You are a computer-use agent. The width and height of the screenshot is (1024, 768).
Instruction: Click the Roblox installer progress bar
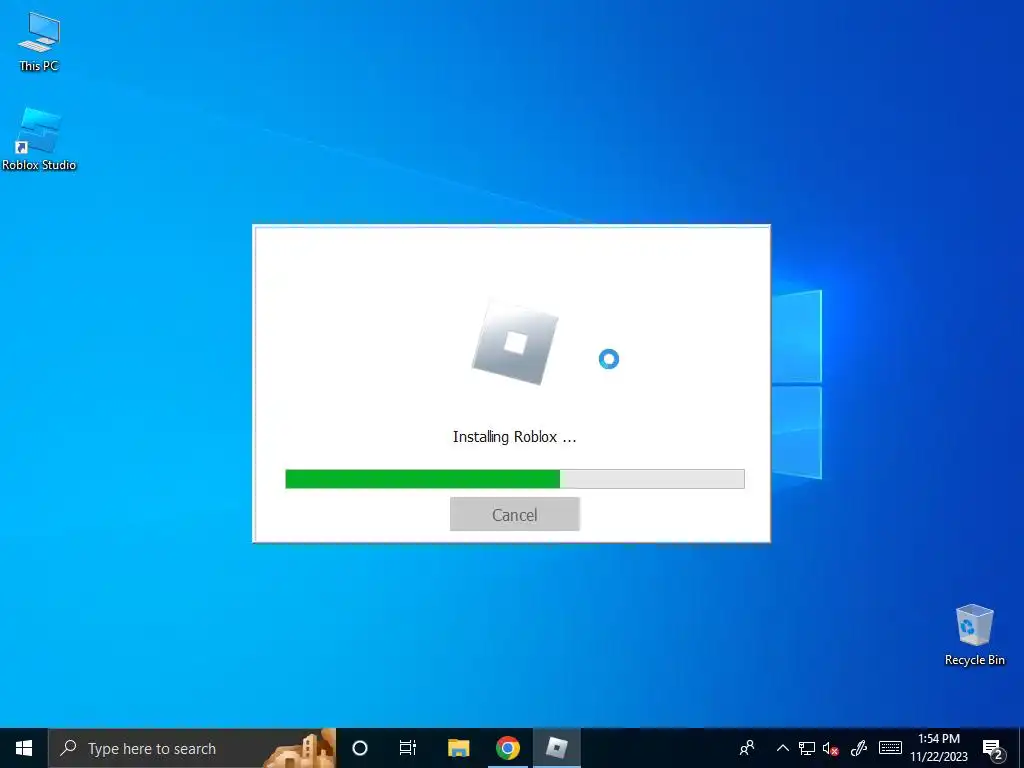tap(515, 479)
